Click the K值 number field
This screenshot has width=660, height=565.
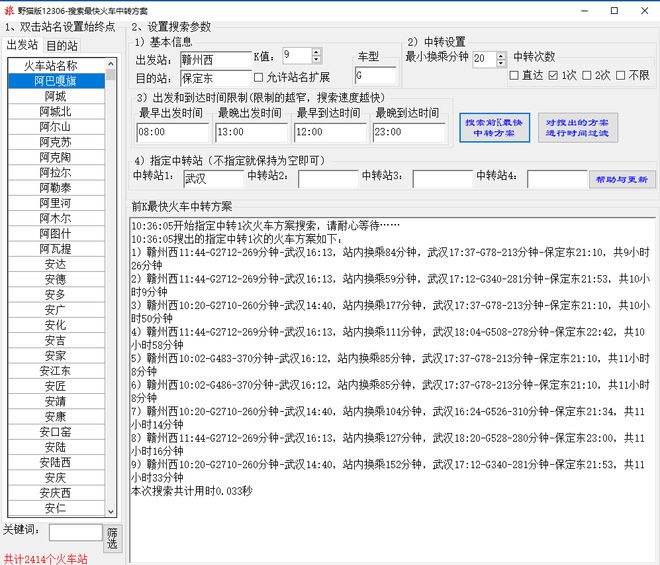tap(297, 56)
